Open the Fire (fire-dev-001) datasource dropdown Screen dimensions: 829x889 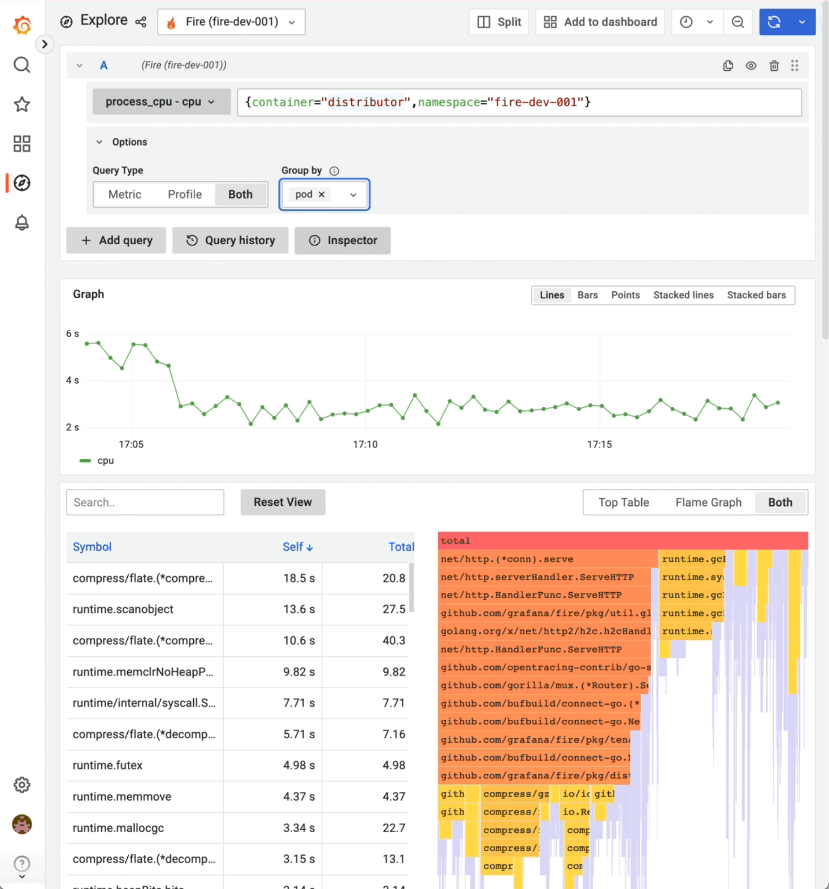[231, 21]
